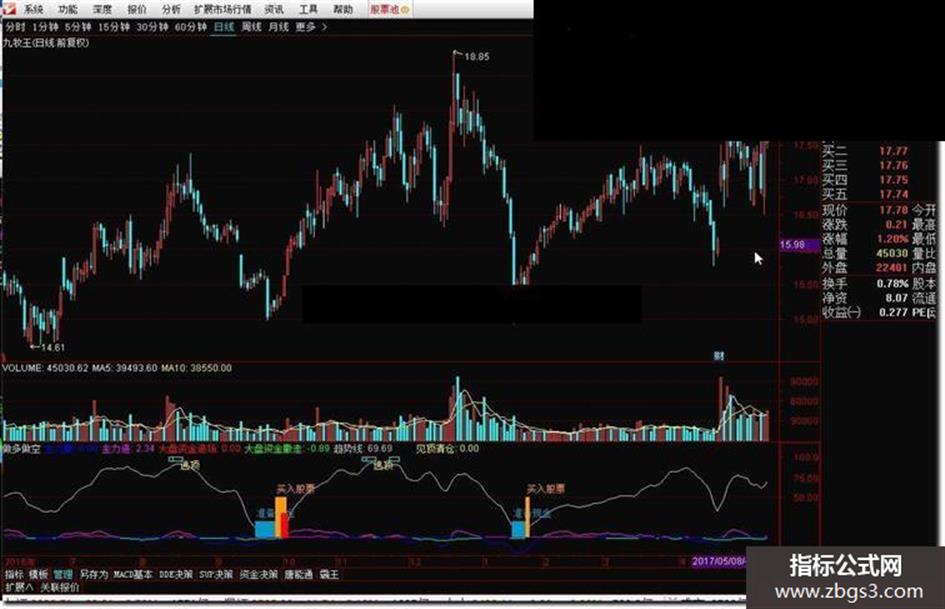The height and width of the screenshot is (609, 945).
Task: Click the application logo icon at top-left
Action: 8,8
